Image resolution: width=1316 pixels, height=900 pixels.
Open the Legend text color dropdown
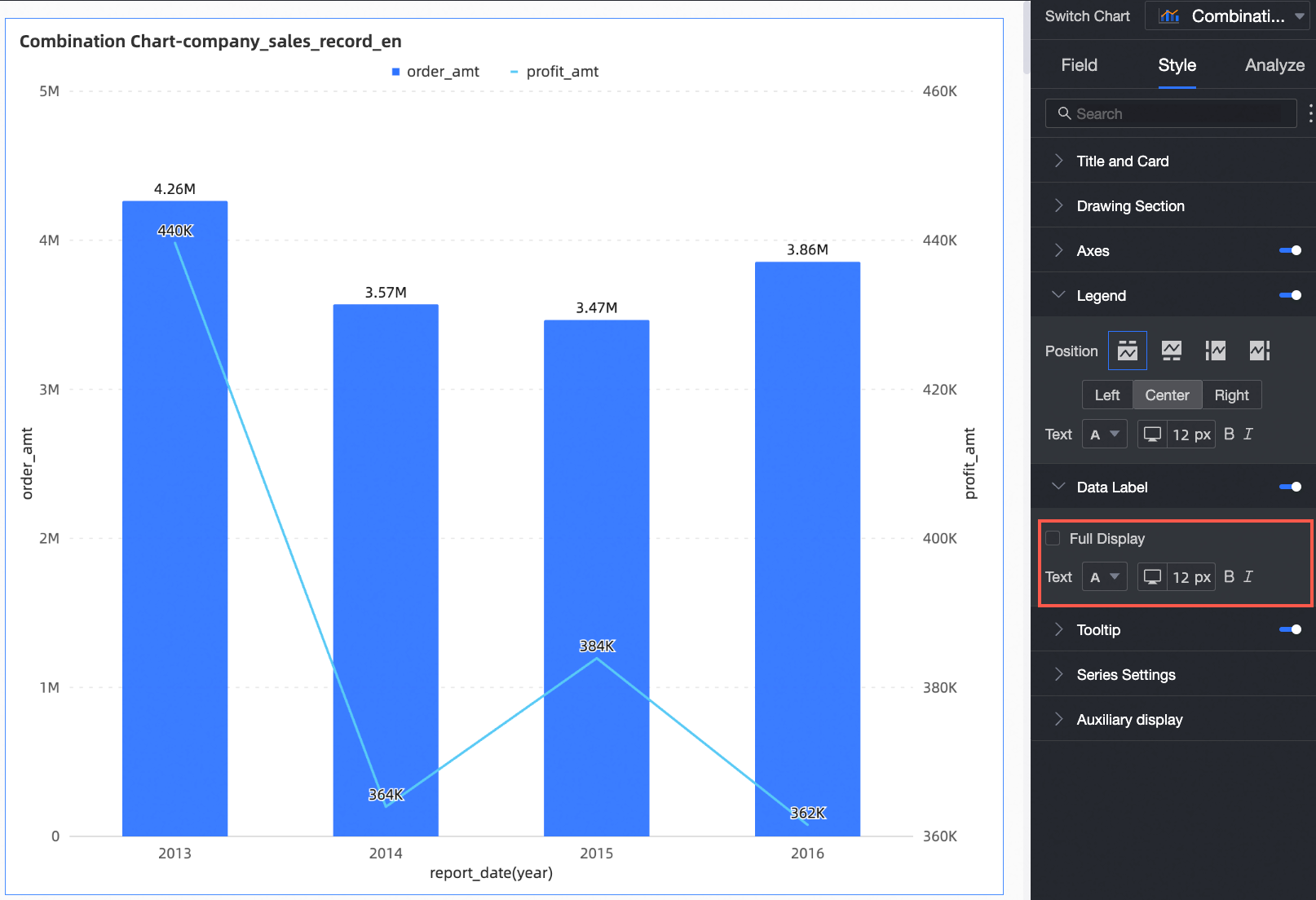pos(1105,435)
